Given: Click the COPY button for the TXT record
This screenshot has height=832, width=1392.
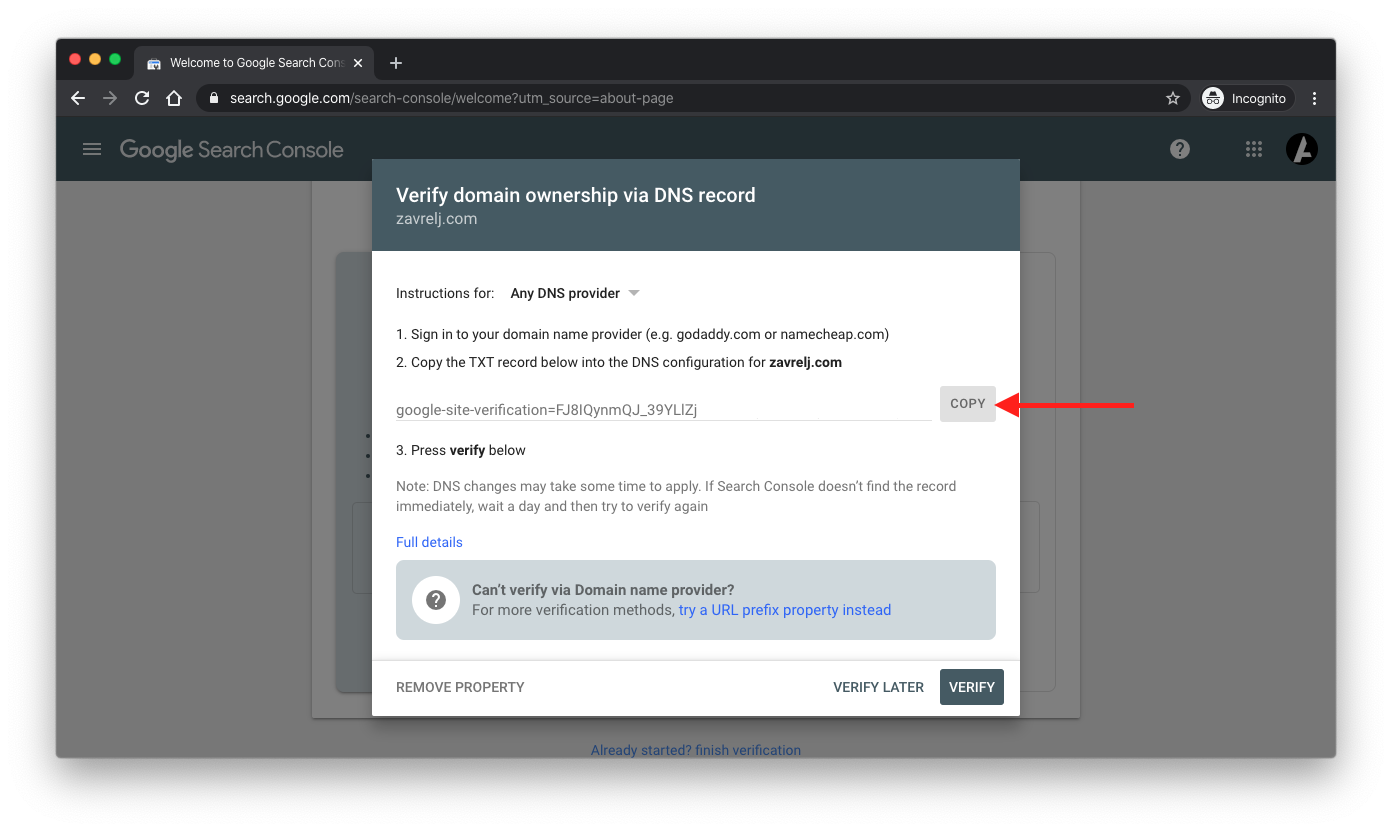Looking at the screenshot, I should pyautogui.click(x=967, y=404).
